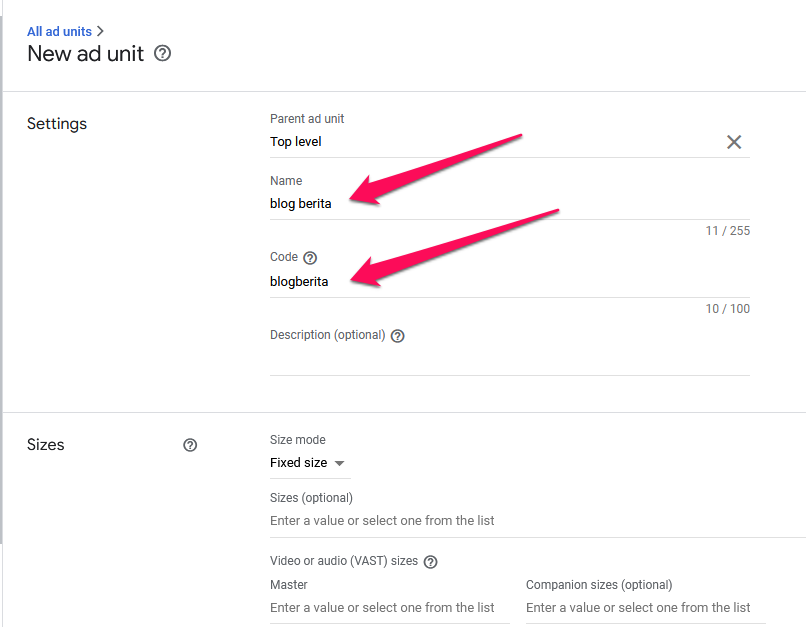
Task: Open the Sizes optional value list
Action: (x=537, y=521)
